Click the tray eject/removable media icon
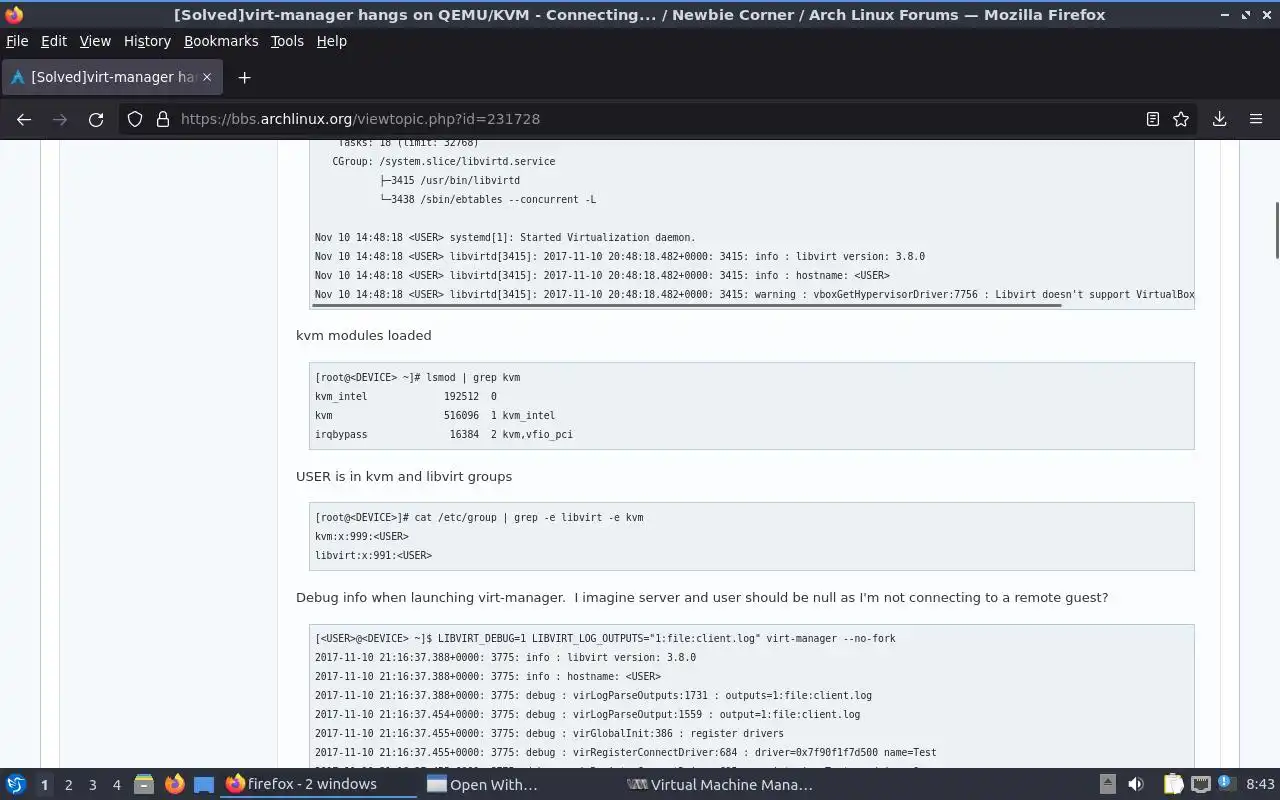The image size is (1280, 800). [1107, 785]
